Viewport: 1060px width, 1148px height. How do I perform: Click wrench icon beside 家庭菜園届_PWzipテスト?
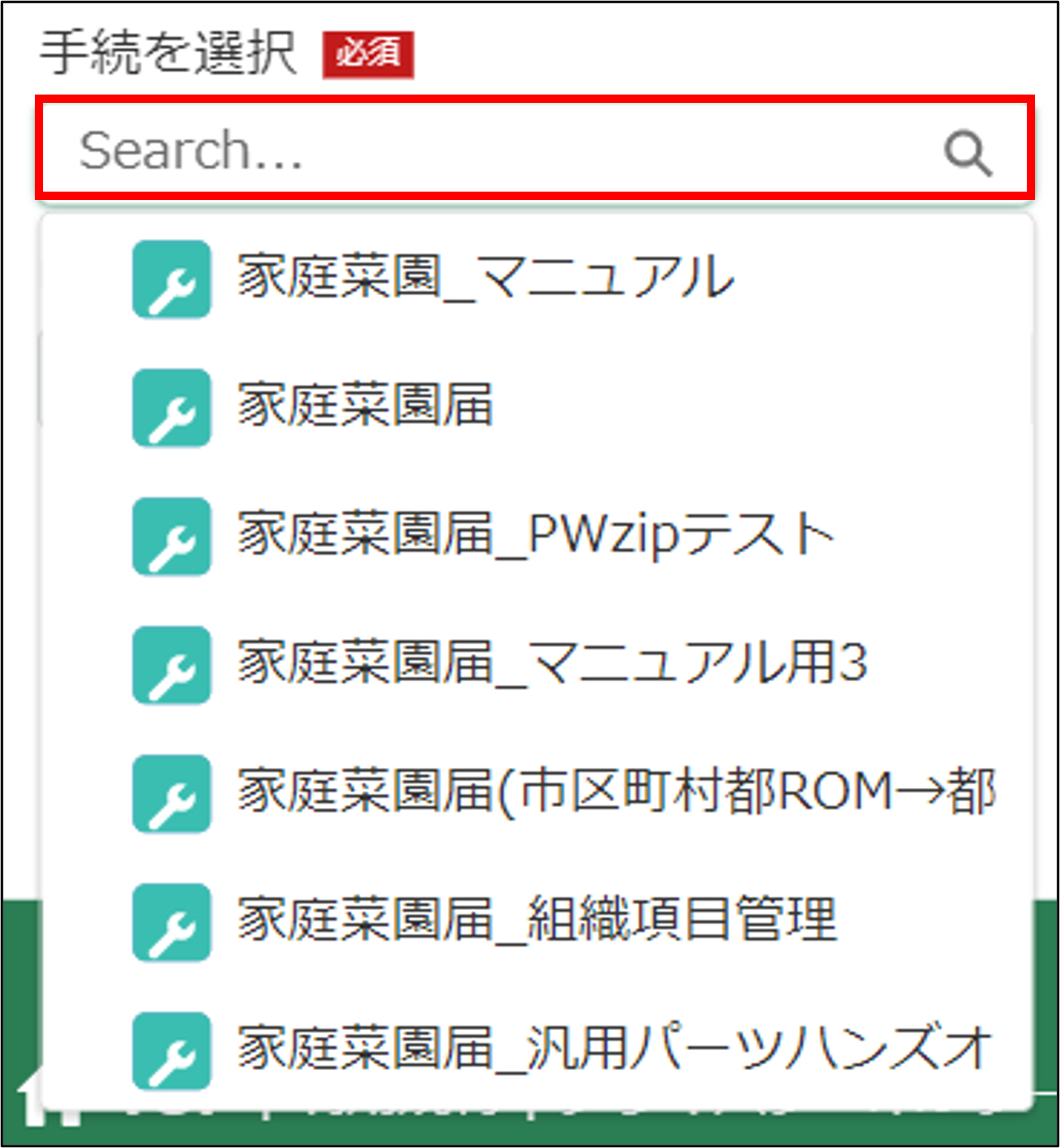coord(172,537)
